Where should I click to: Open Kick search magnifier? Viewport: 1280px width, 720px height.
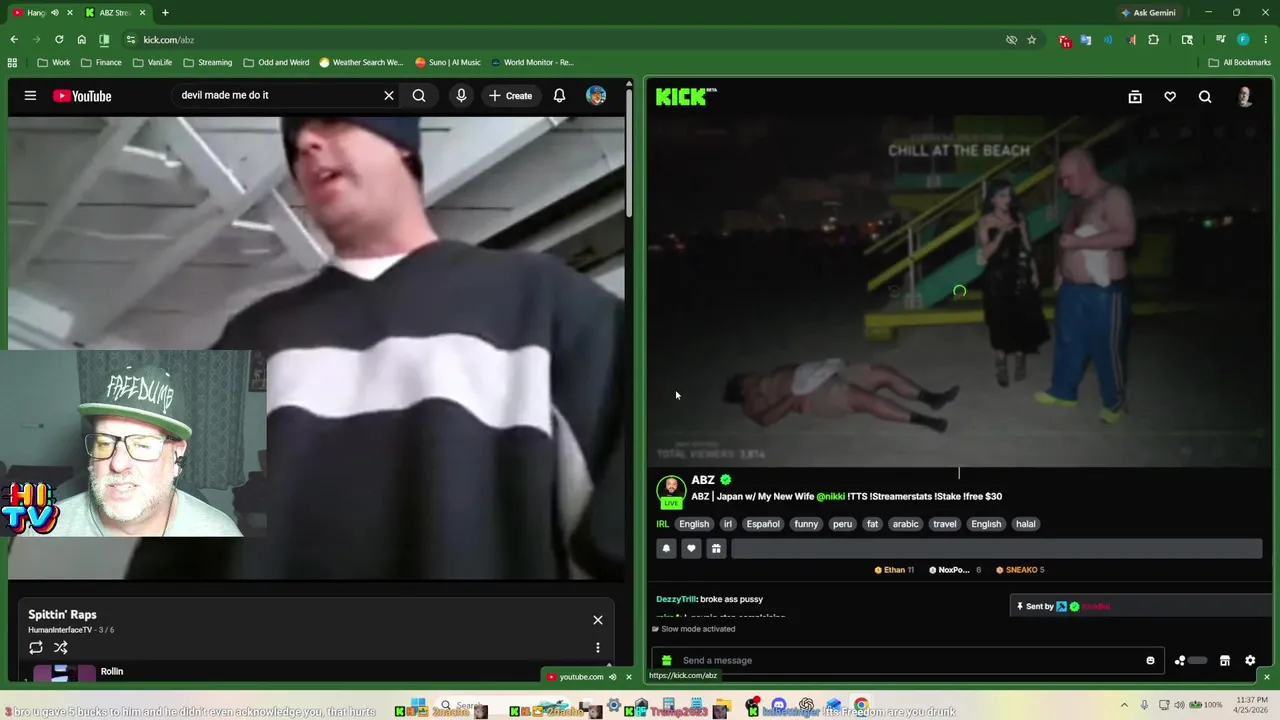pyautogui.click(x=1205, y=97)
